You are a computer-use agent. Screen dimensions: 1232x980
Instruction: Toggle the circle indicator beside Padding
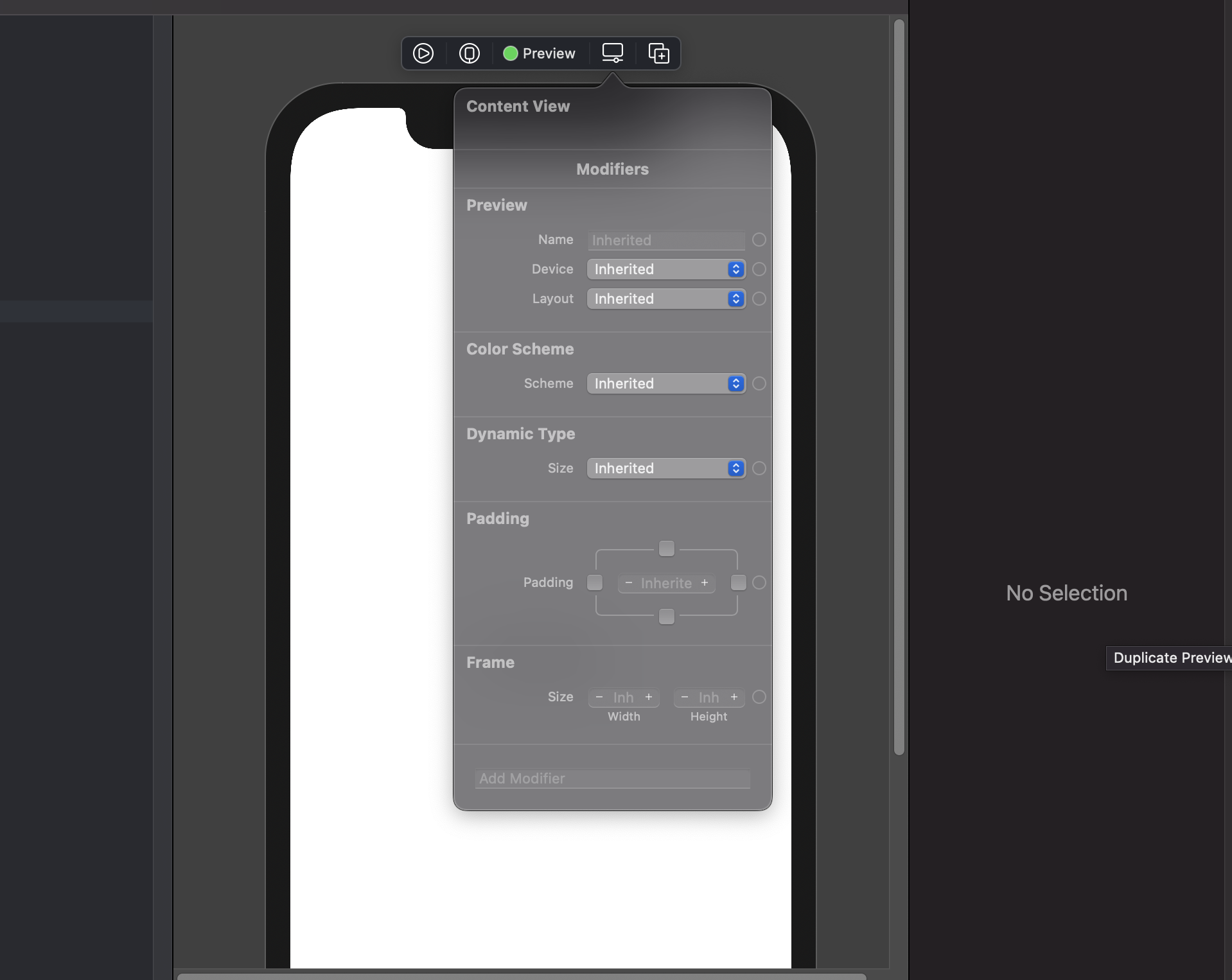click(759, 582)
